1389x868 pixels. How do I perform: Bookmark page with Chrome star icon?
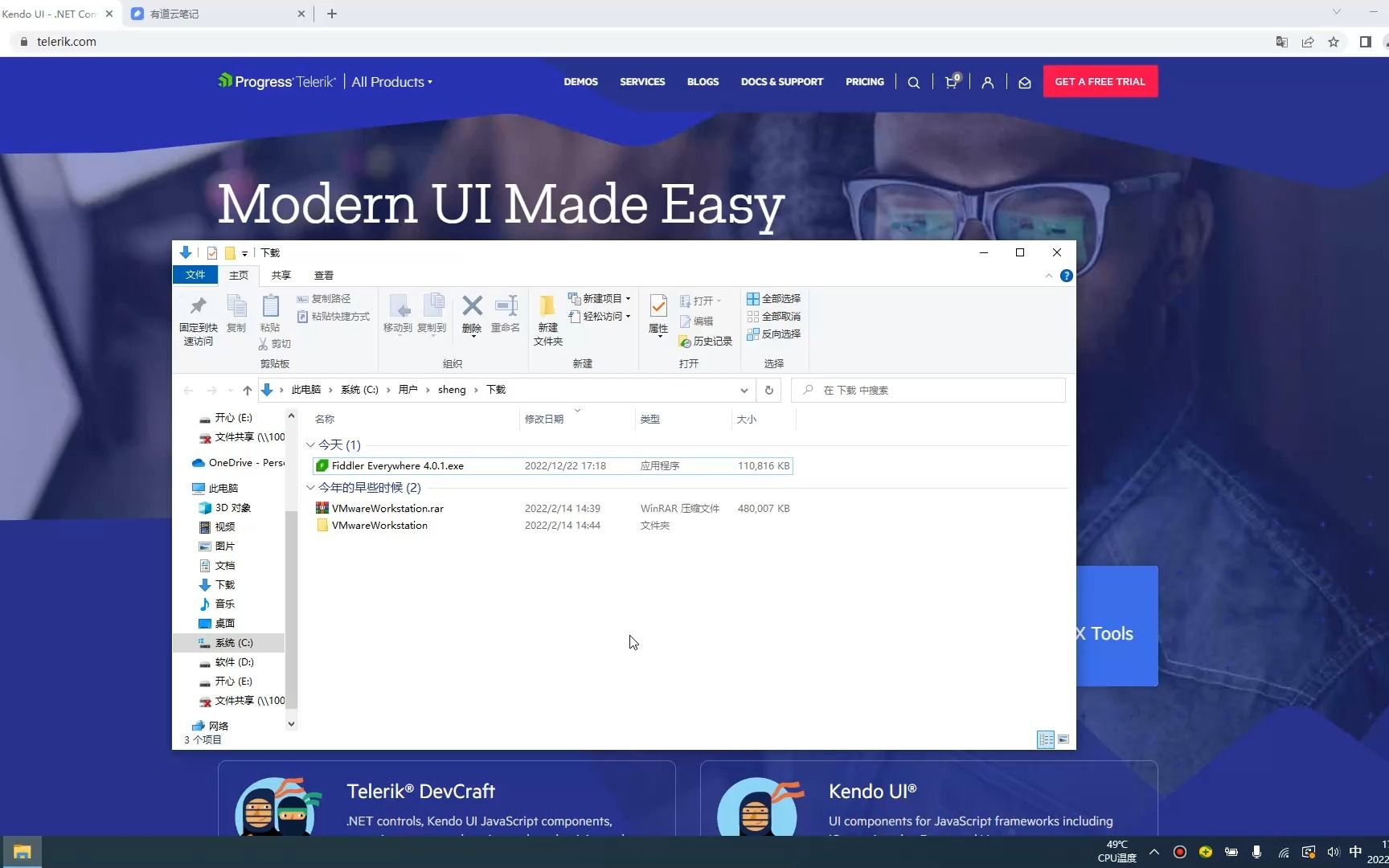pyautogui.click(x=1334, y=42)
